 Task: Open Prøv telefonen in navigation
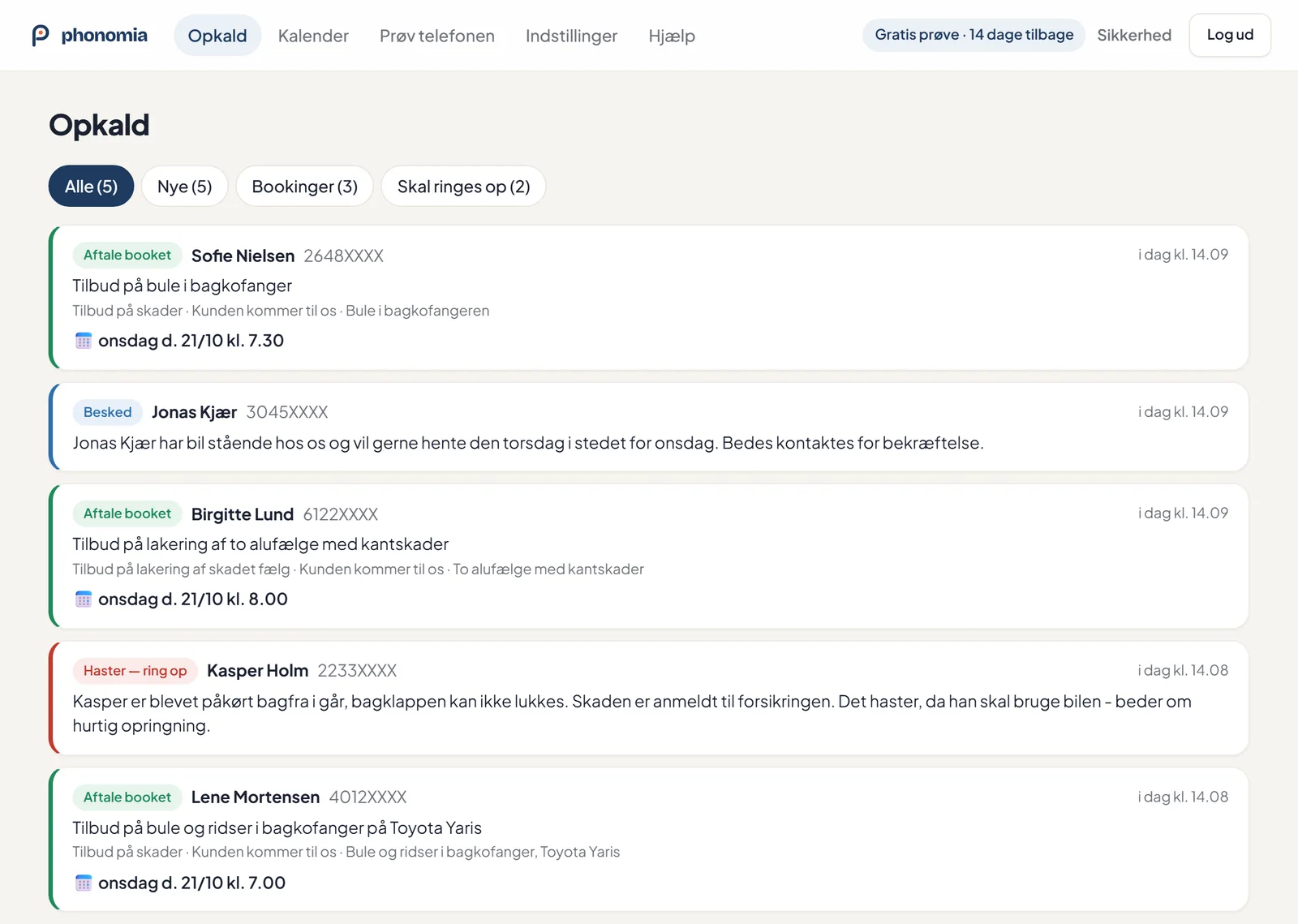437,36
